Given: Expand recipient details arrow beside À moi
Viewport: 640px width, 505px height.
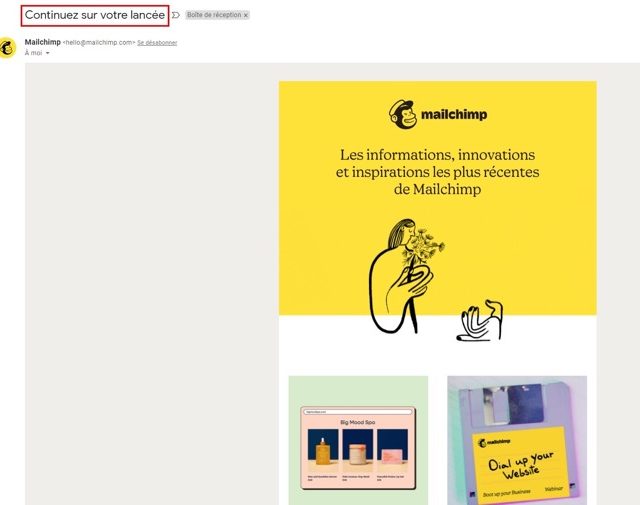Looking at the screenshot, I should tap(47, 53).
